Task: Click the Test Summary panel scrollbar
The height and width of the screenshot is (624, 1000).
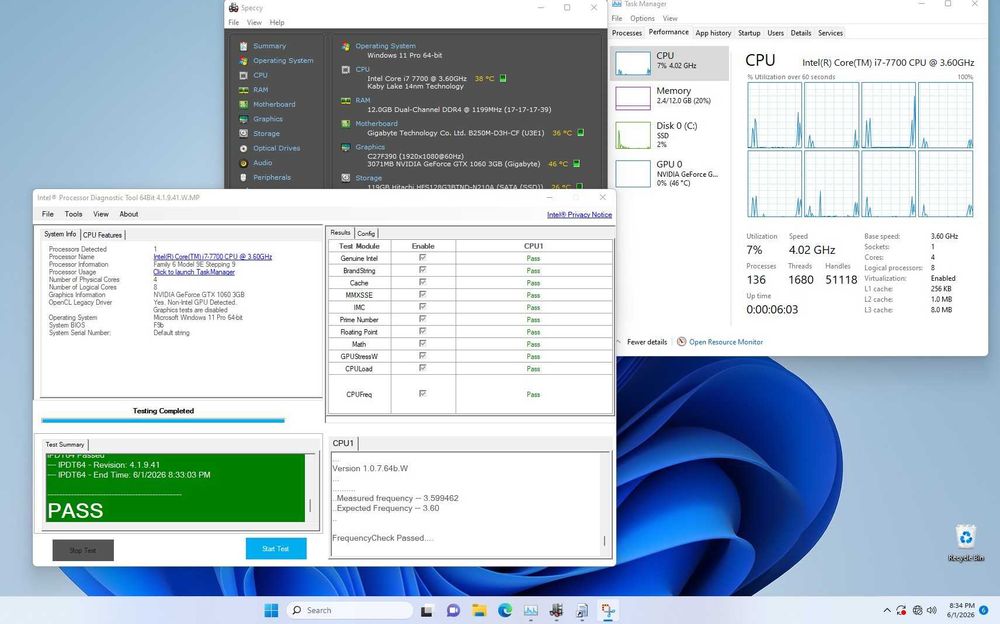Action: pos(311,488)
